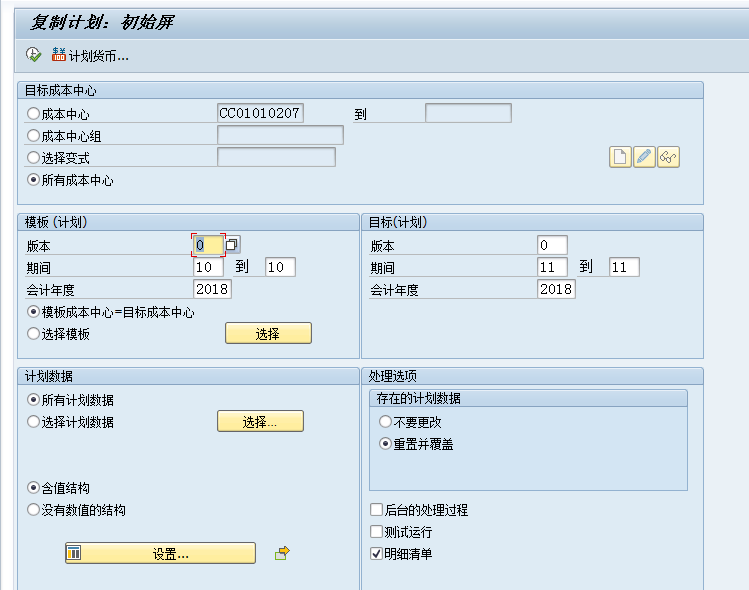Click cost center field containing CC01010207
749x590 pixels.
(x=260, y=114)
